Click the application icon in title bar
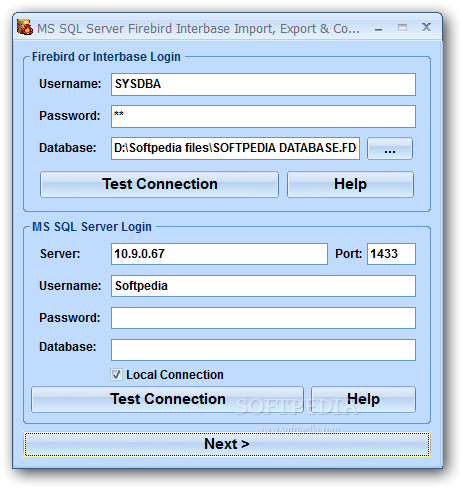The image size is (463, 489). [25, 27]
